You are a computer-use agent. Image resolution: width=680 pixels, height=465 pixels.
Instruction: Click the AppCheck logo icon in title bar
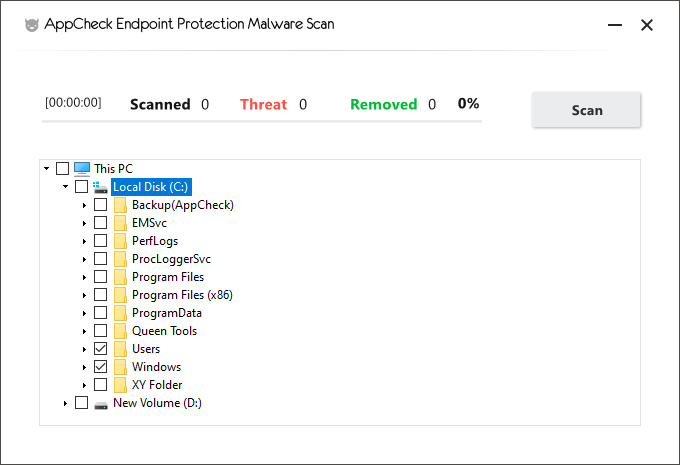tap(31, 25)
